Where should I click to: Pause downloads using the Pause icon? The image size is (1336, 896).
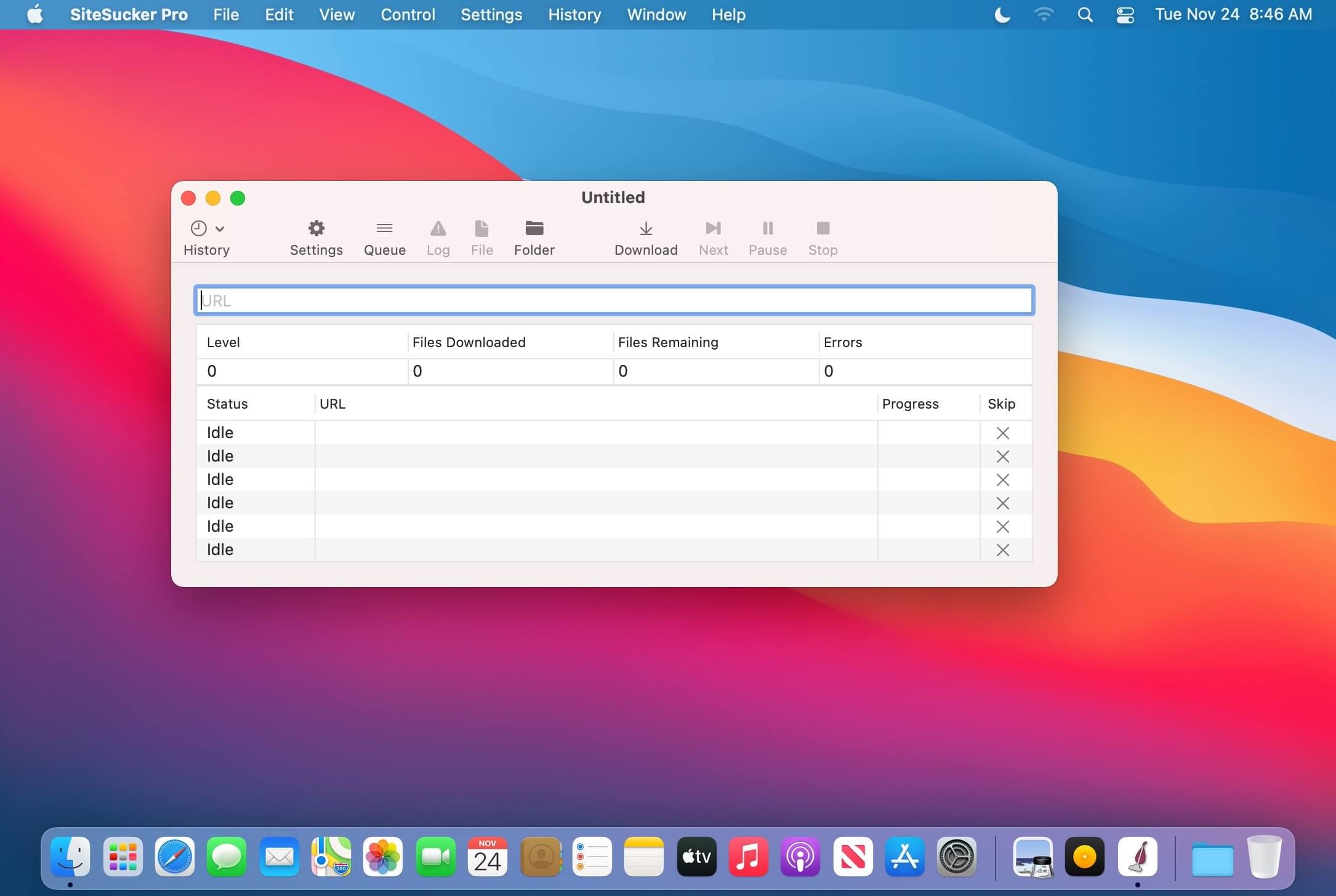[x=767, y=237]
